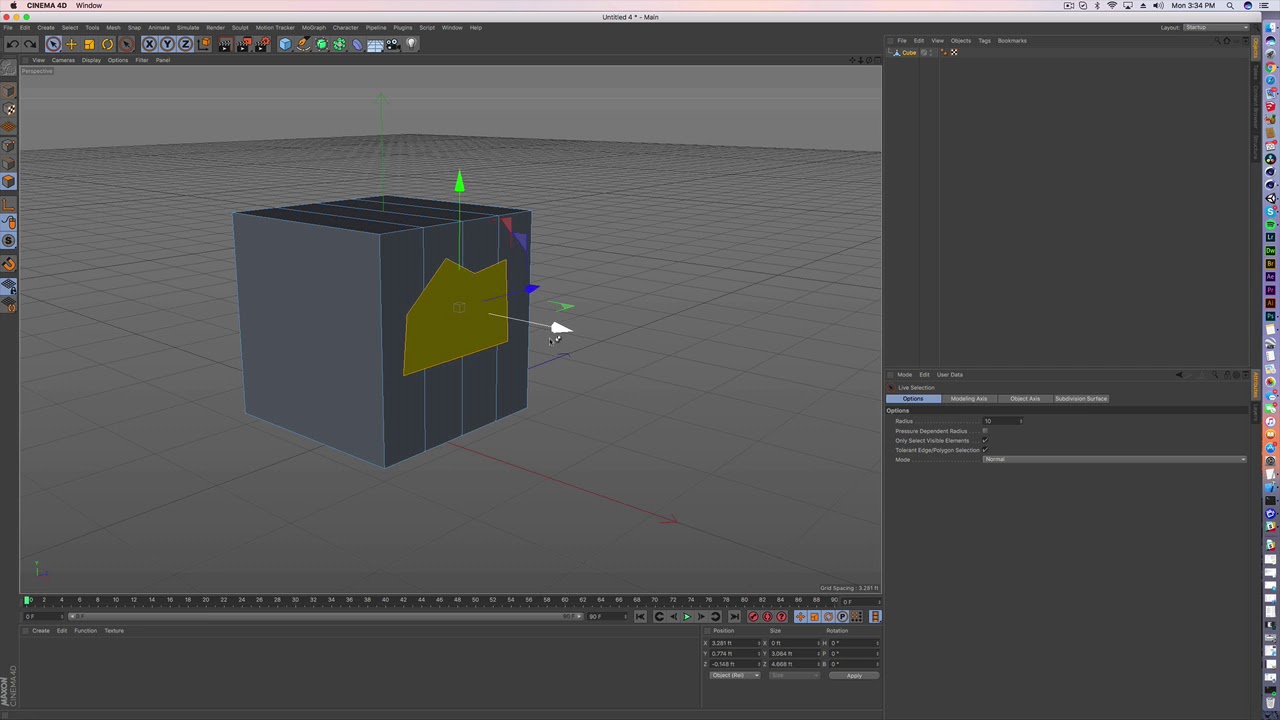
Task: Select the Rotate tool
Action: [x=107, y=44]
